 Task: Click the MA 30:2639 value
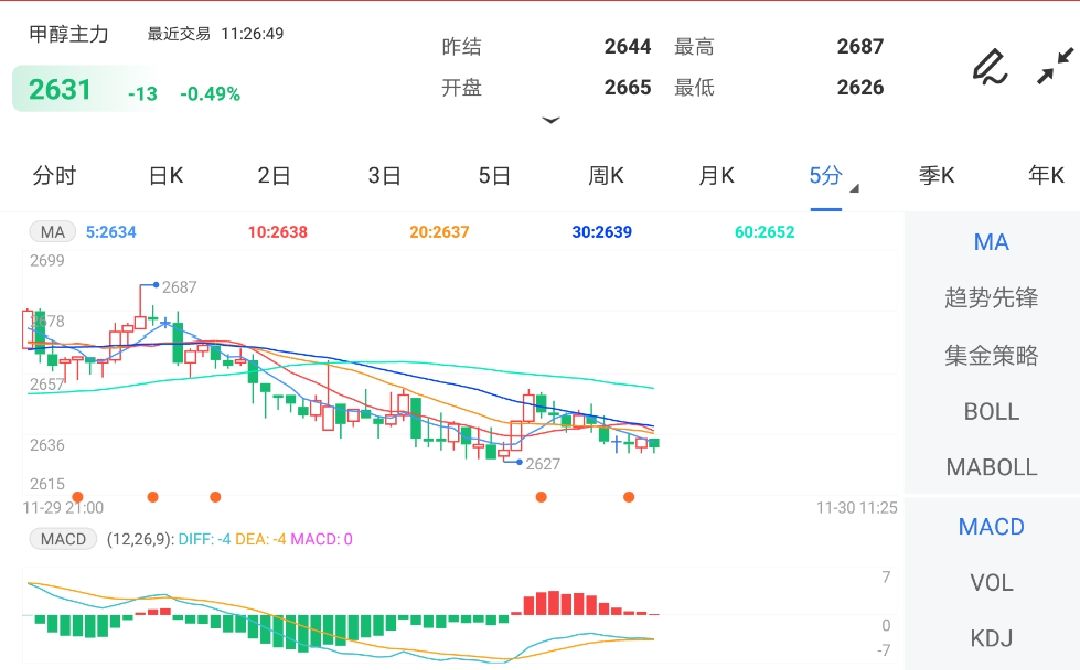coord(602,232)
